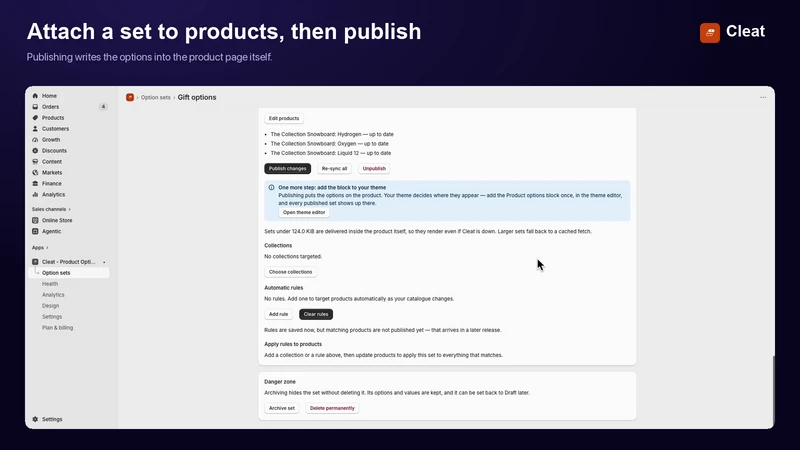Click the Add rule button
The width and height of the screenshot is (800, 450).
pyautogui.click(x=279, y=314)
